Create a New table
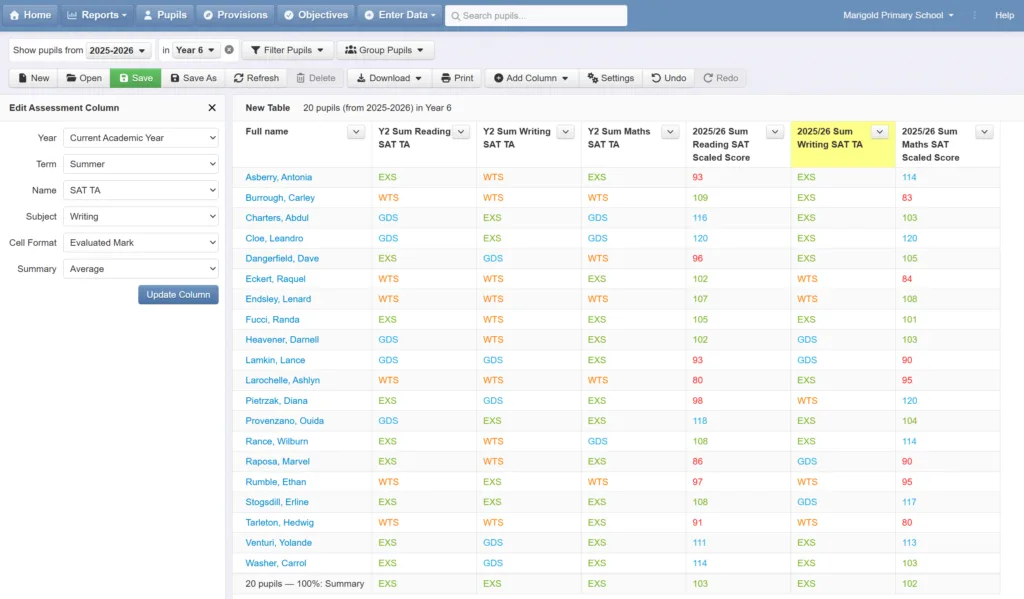1024x599 pixels. tap(33, 78)
